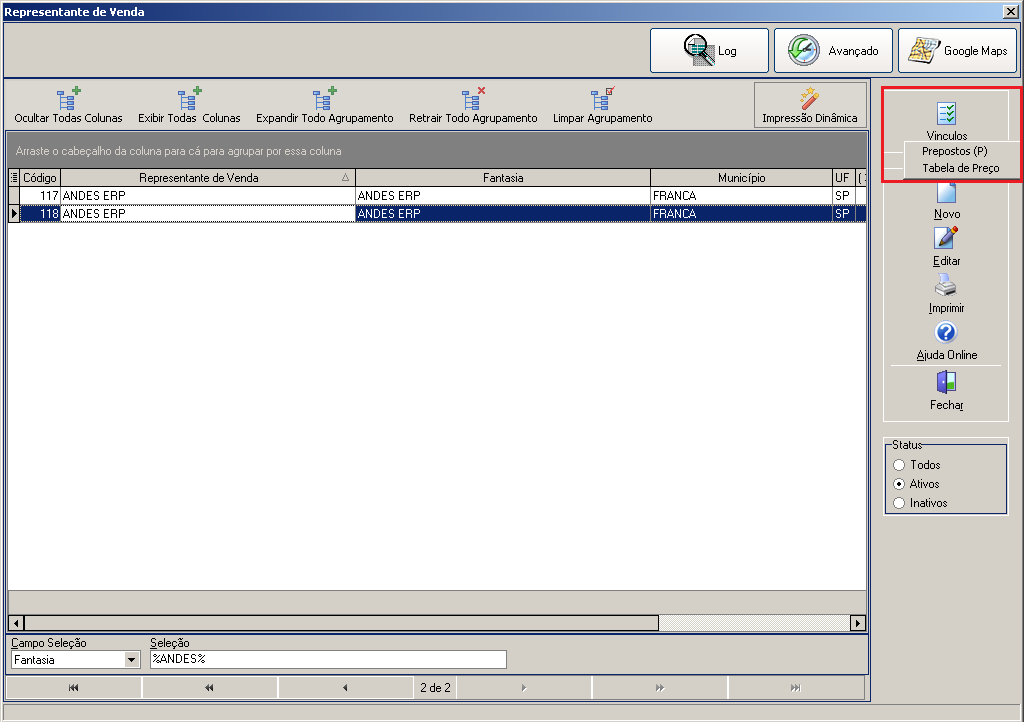Screen dimensions: 1024x722
Task: Choose the Inativos status radio button
Action: [x=899, y=503]
